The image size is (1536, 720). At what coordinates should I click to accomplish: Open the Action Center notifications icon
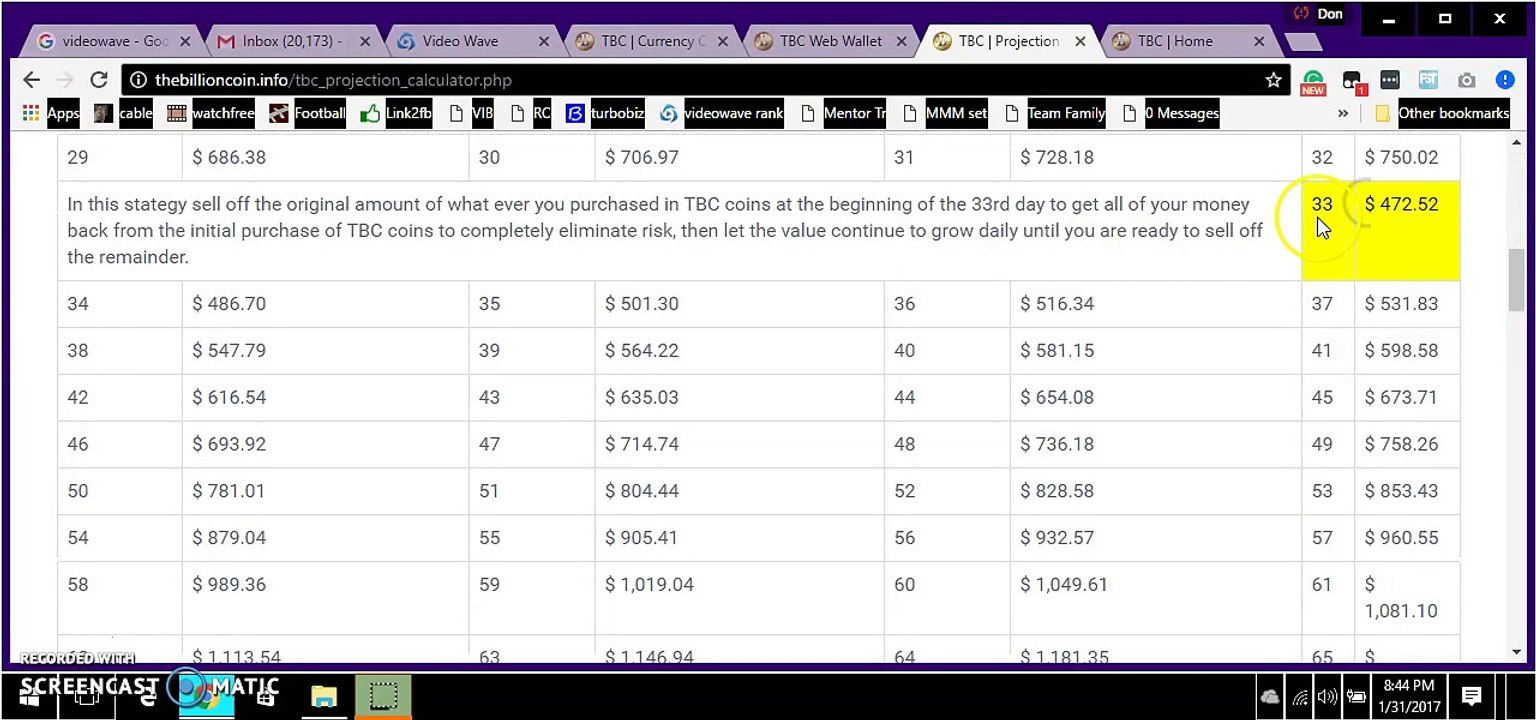point(1471,696)
